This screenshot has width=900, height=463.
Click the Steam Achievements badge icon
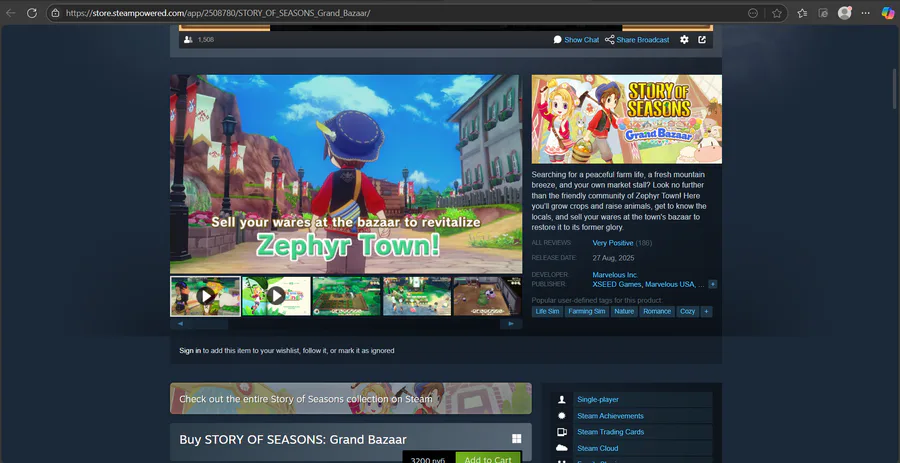coord(562,416)
